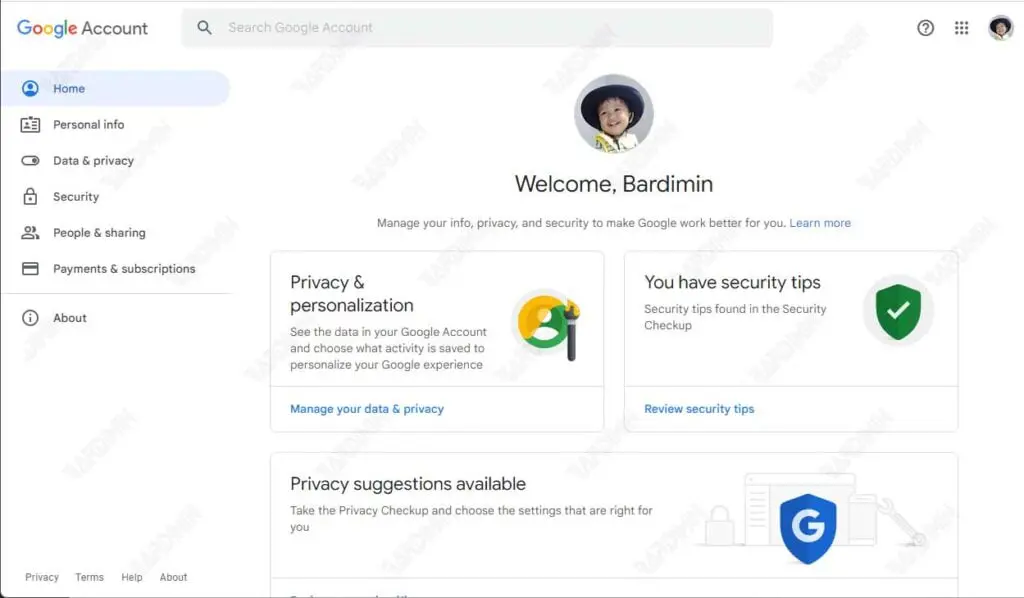This screenshot has width=1024, height=598.
Task: Open the Privacy footer link
Action: tap(42, 577)
